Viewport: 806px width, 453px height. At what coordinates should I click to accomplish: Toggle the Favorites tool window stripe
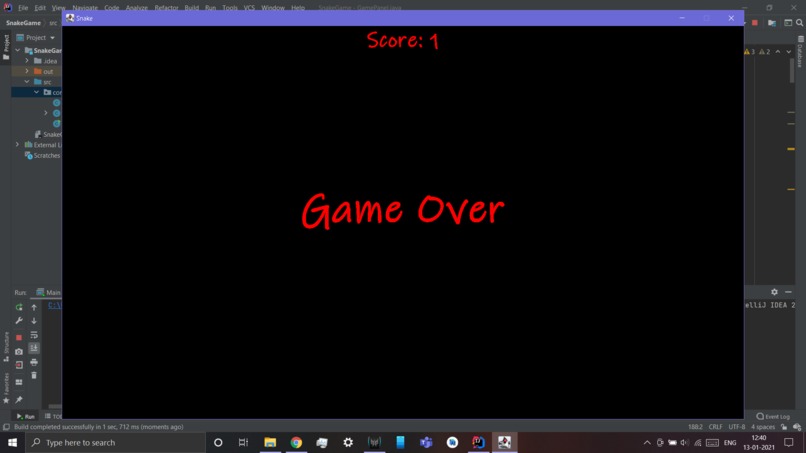coord(6,388)
